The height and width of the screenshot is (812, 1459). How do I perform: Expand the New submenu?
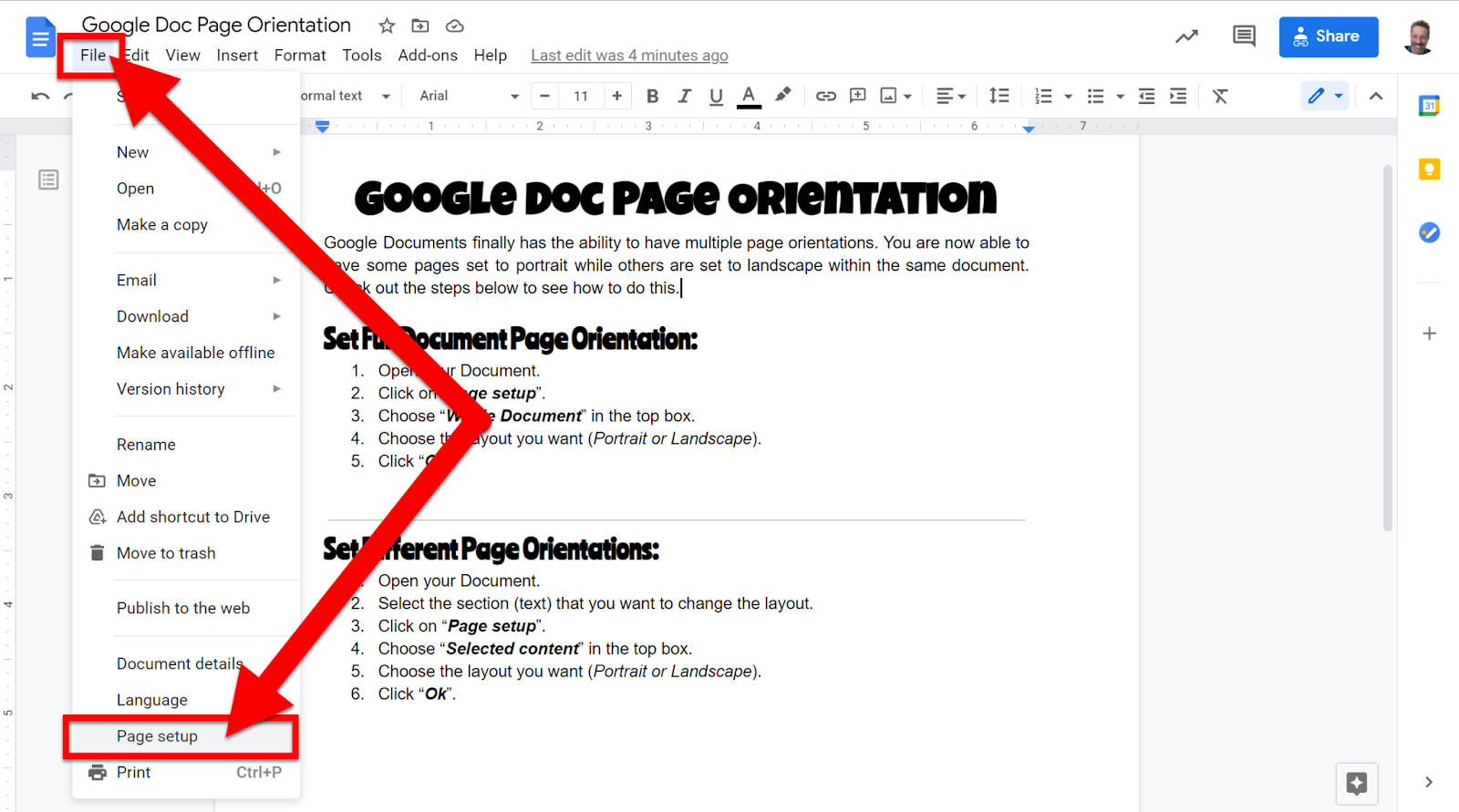186,152
